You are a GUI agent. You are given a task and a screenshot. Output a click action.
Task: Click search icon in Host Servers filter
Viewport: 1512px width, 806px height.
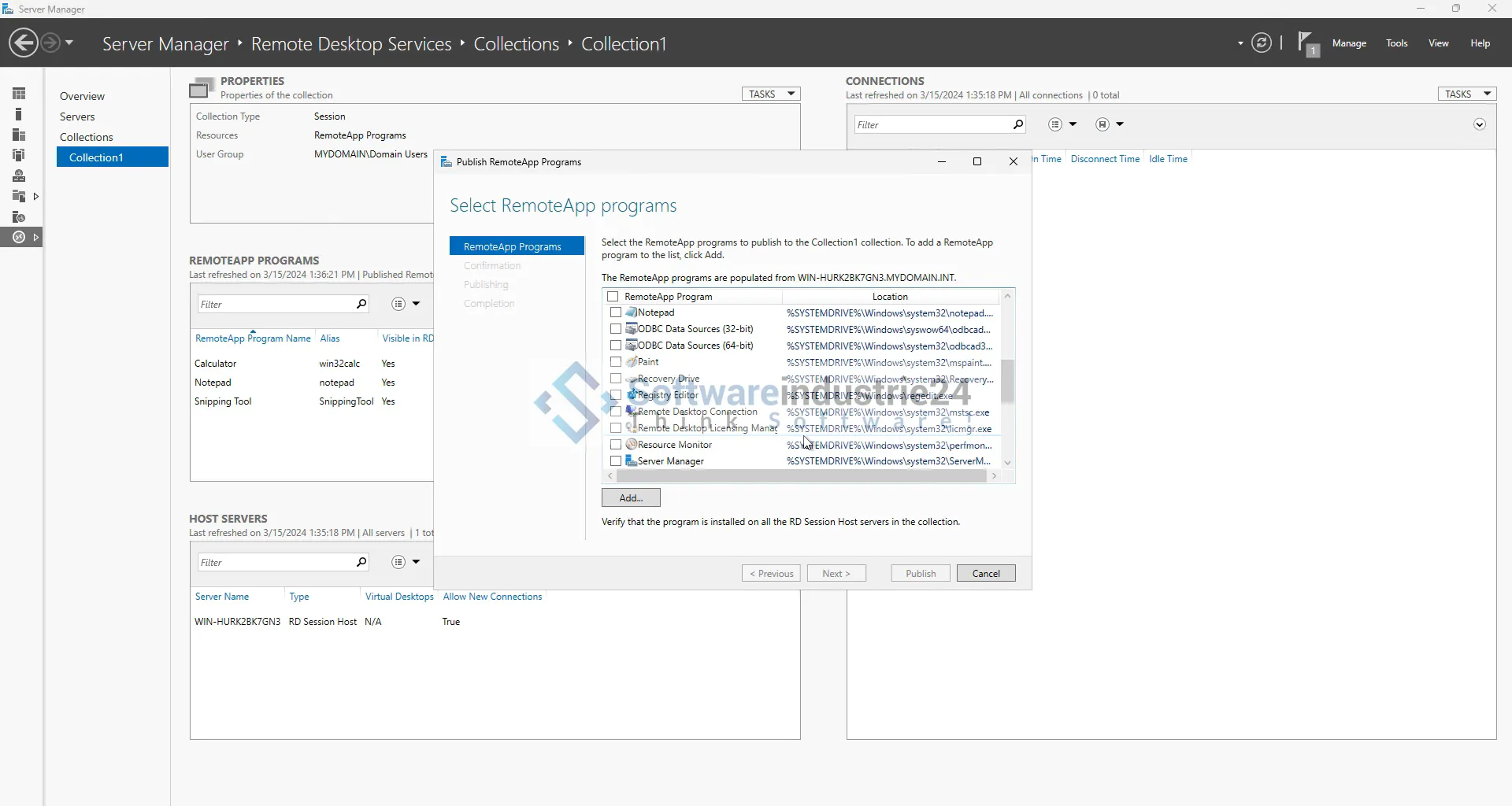tap(361, 562)
